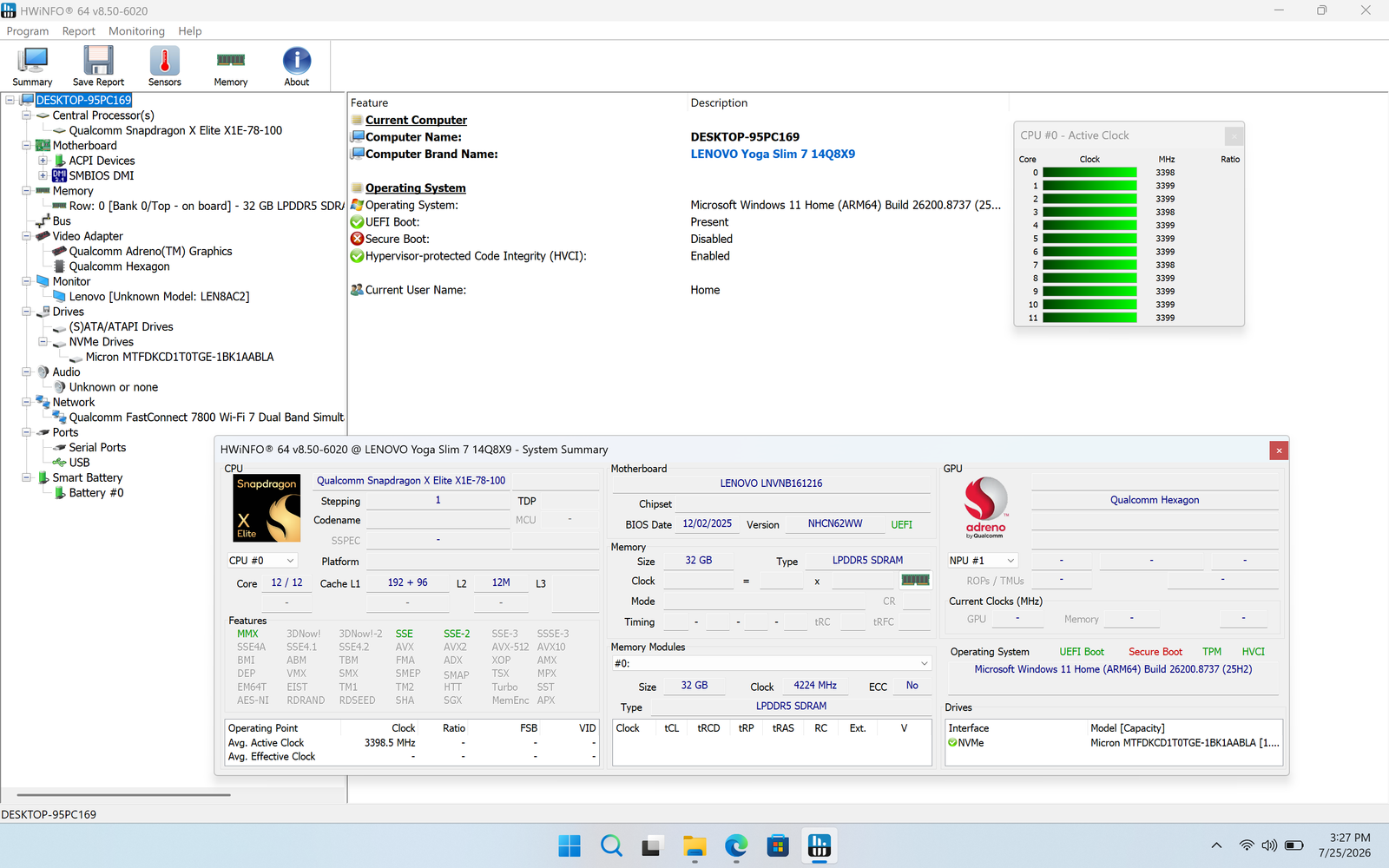Screen dimensions: 1389x868
Task: Collapse the NVMe Drives node
Action: pyautogui.click(x=43, y=342)
